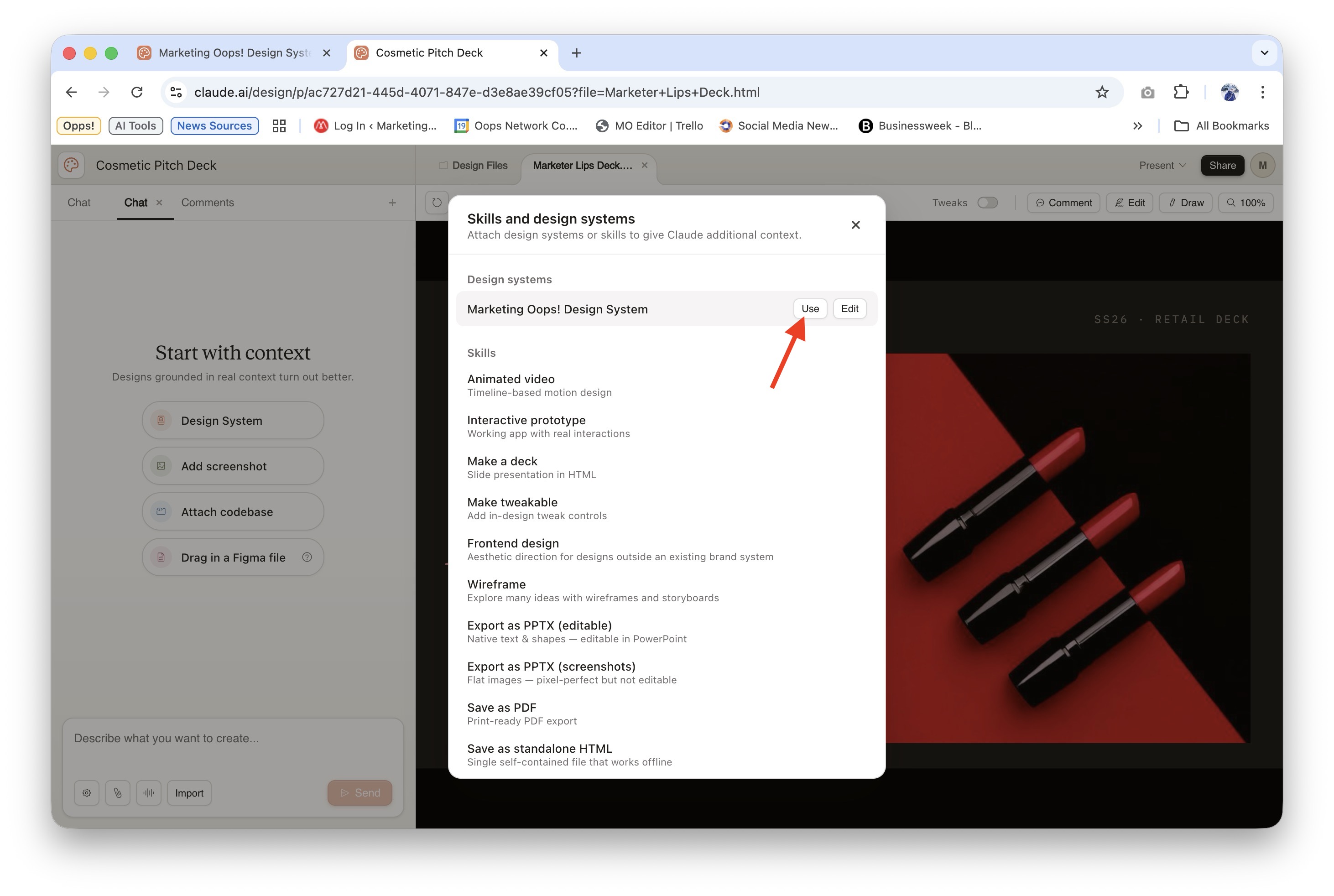Image resolution: width=1334 pixels, height=896 pixels.
Task: Toggle the Tweaks switch
Action: [x=987, y=203]
